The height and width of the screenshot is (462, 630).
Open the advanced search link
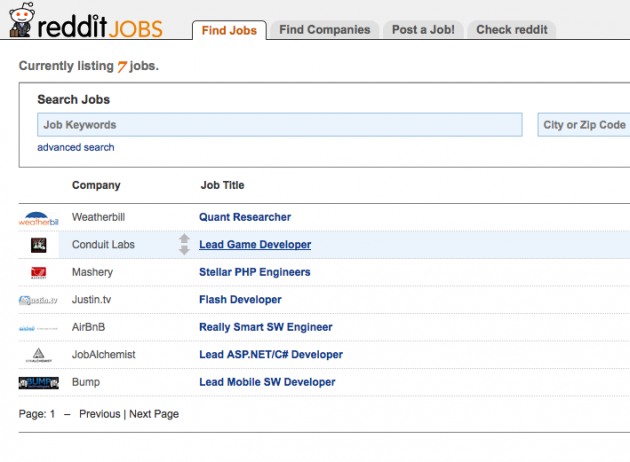[76, 148]
